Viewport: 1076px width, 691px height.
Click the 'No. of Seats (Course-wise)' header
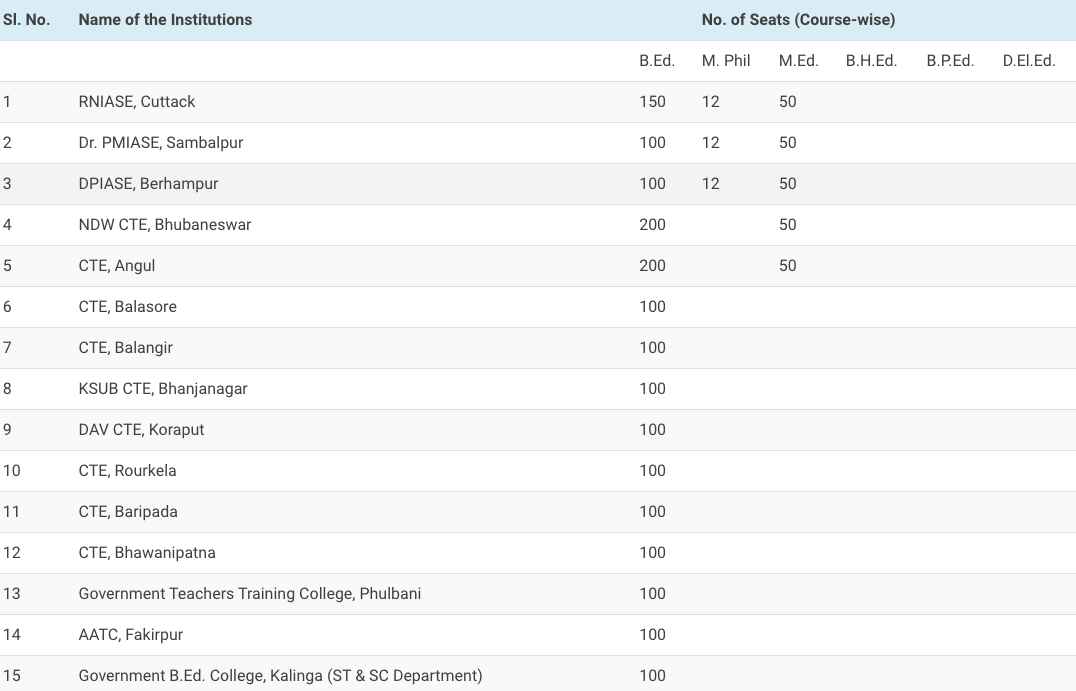tap(798, 20)
